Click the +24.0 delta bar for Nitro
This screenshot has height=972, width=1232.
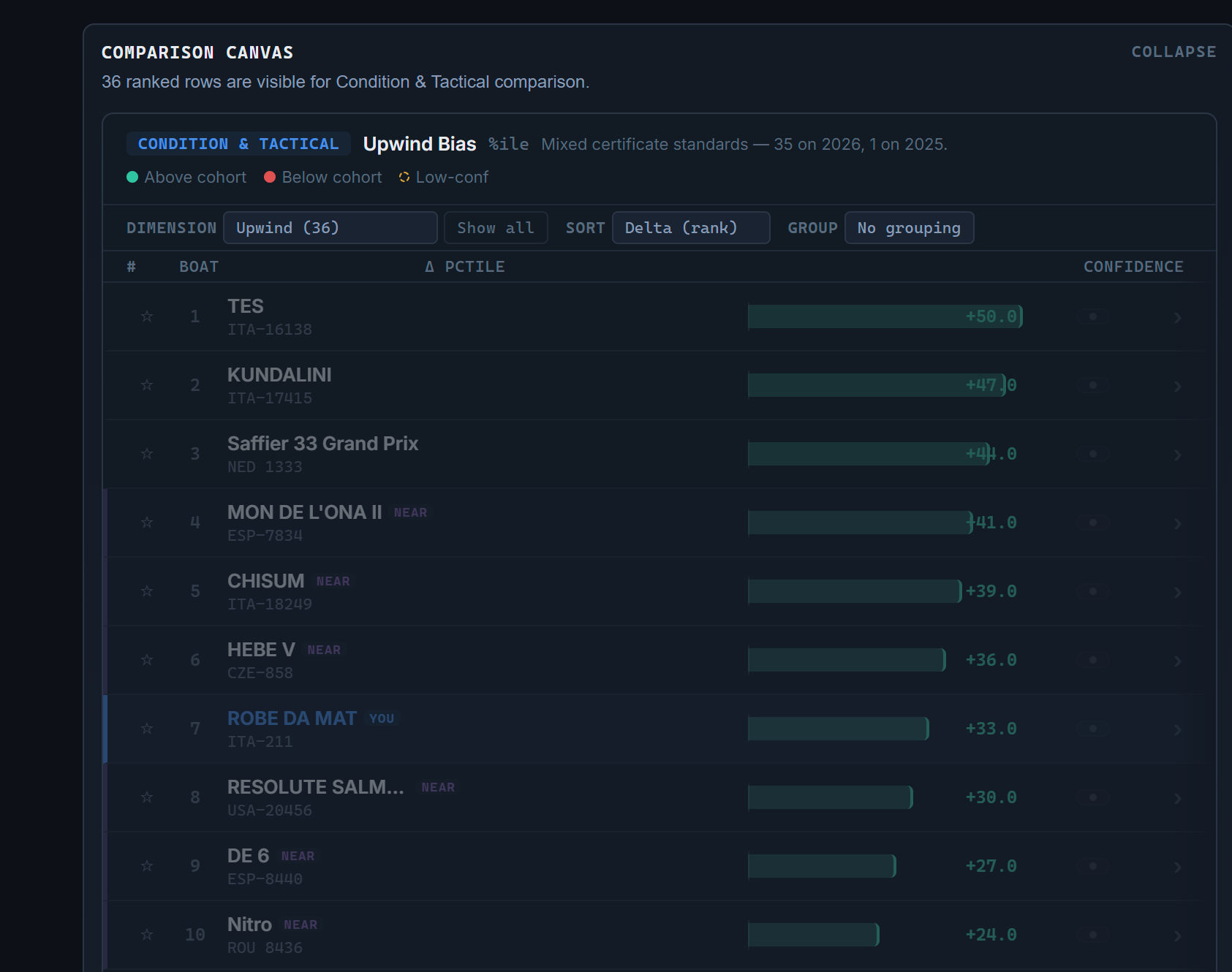coord(814,935)
